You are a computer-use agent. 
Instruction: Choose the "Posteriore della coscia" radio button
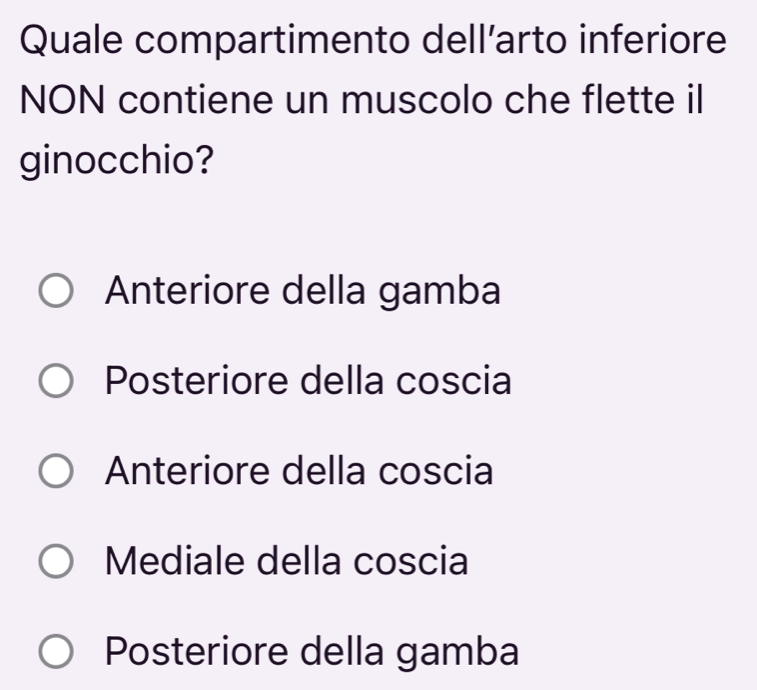pyautogui.click(x=56, y=383)
